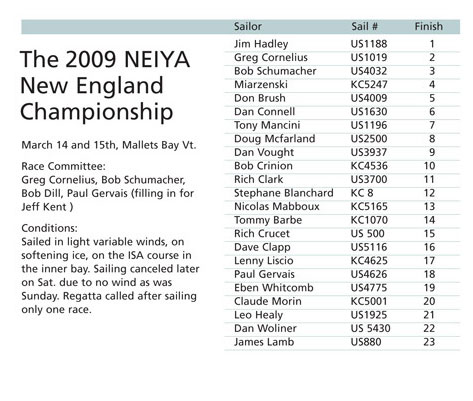Click the Sailor column header
The width and height of the screenshot is (473, 401).
pos(248,26)
